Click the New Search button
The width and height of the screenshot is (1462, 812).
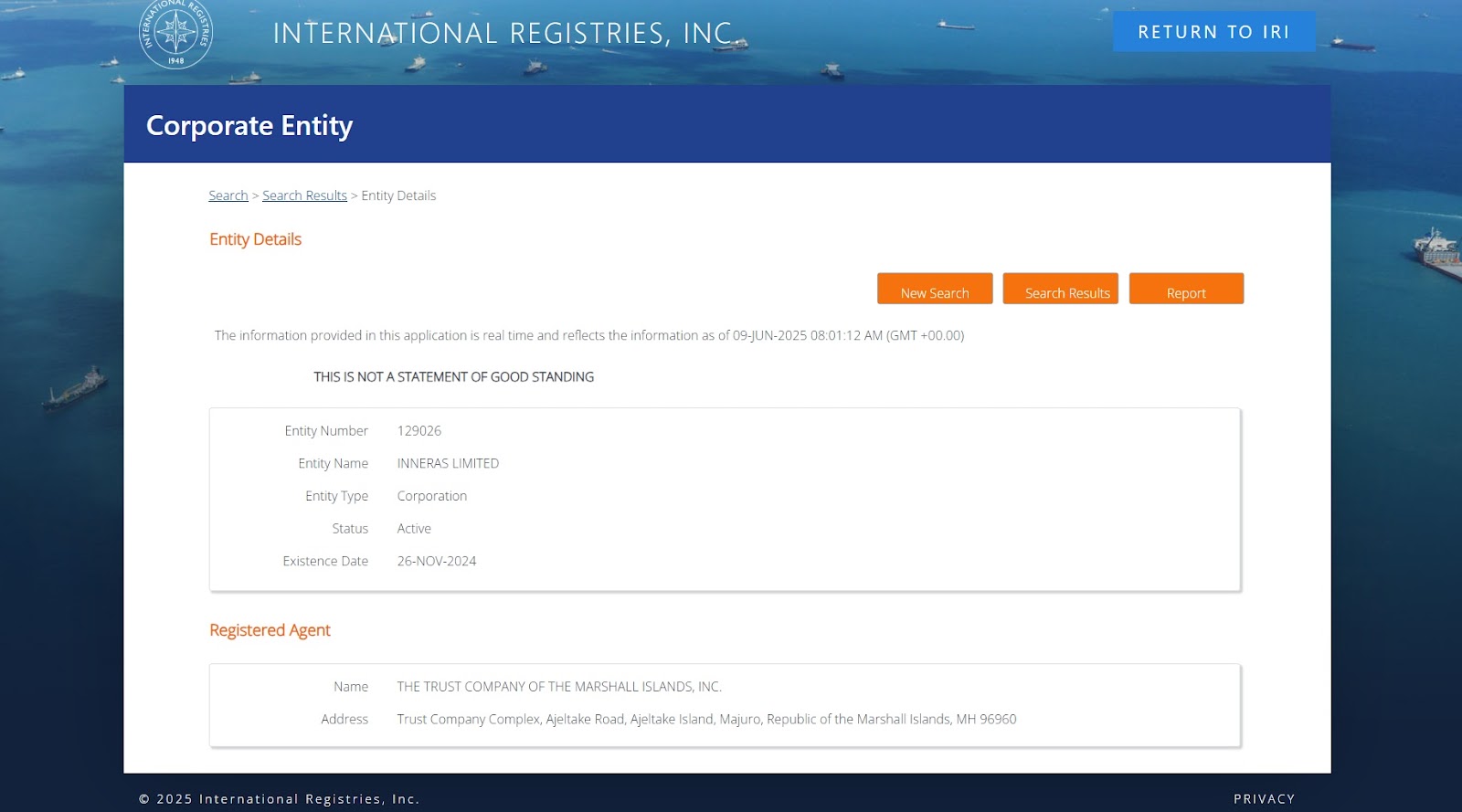pos(935,289)
